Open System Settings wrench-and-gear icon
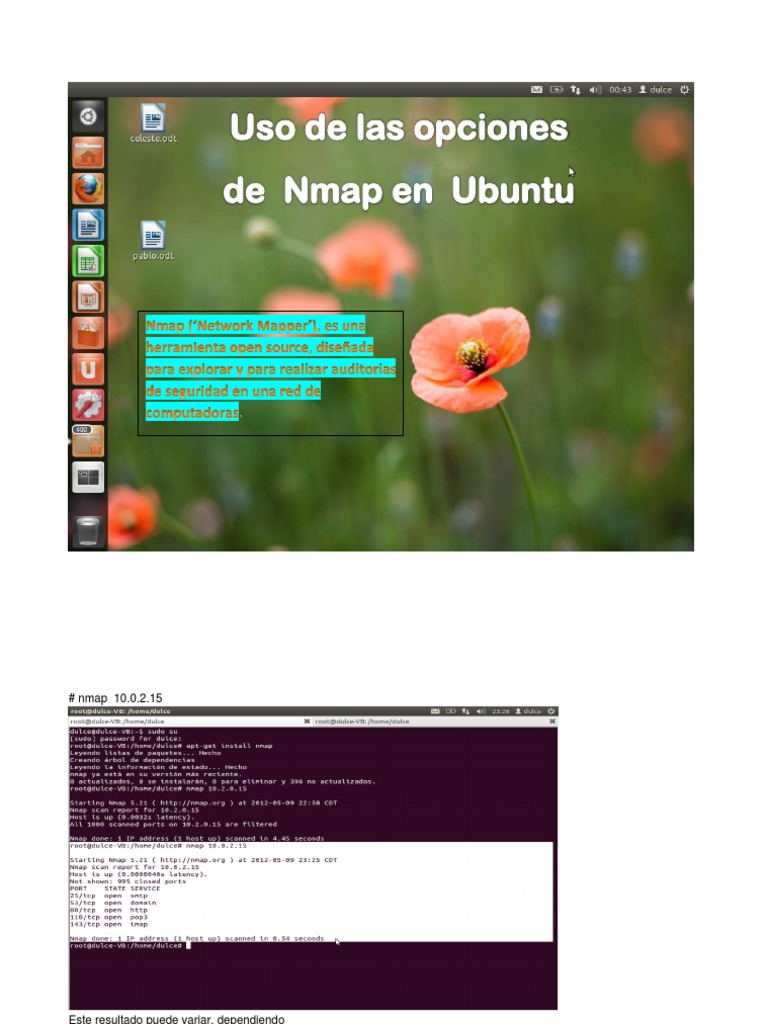The width and height of the screenshot is (768, 1024). tap(88, 406)
